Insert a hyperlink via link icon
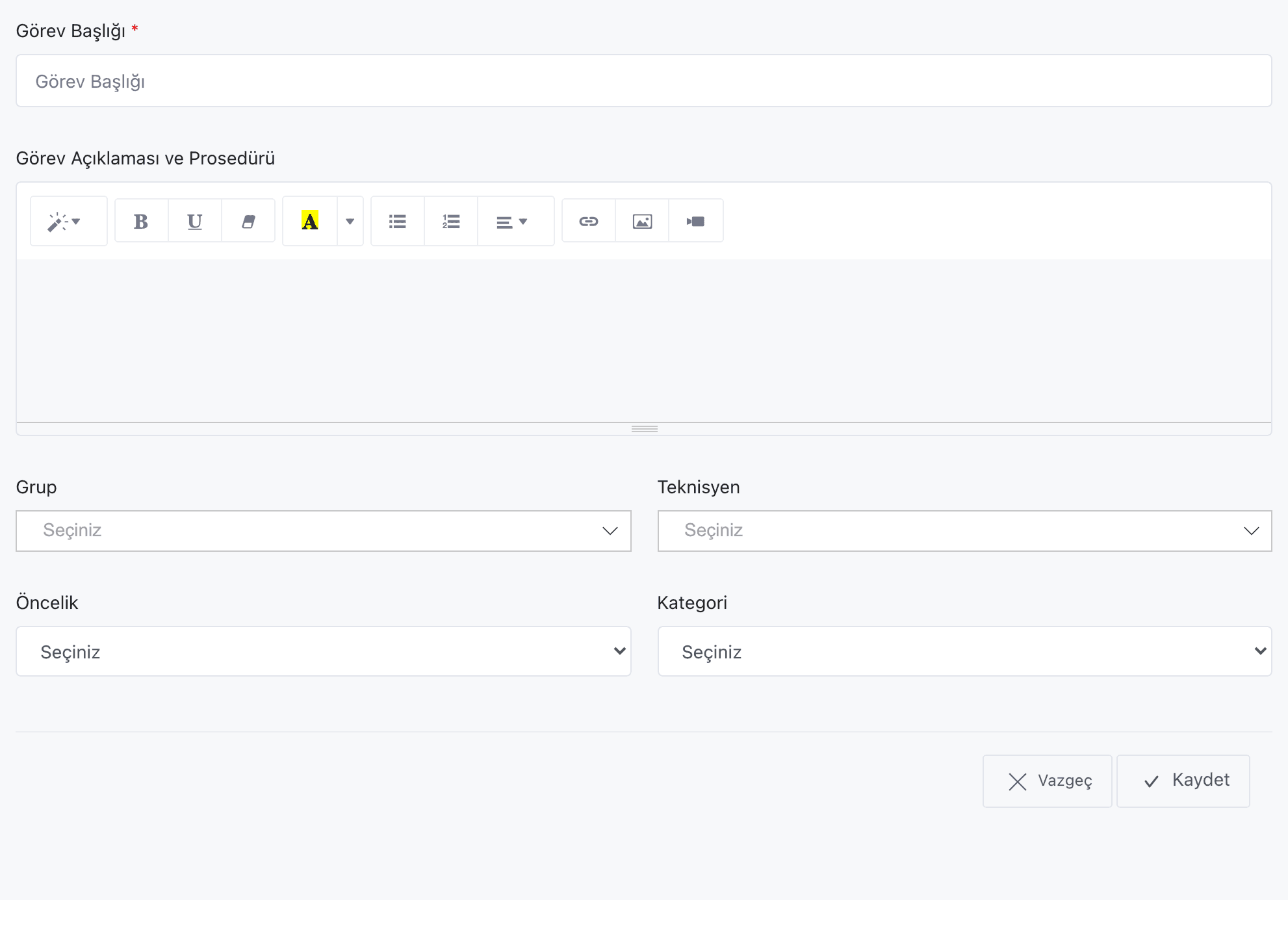Viewport: 1288px width, 932px height. click(x=589, y=221)
